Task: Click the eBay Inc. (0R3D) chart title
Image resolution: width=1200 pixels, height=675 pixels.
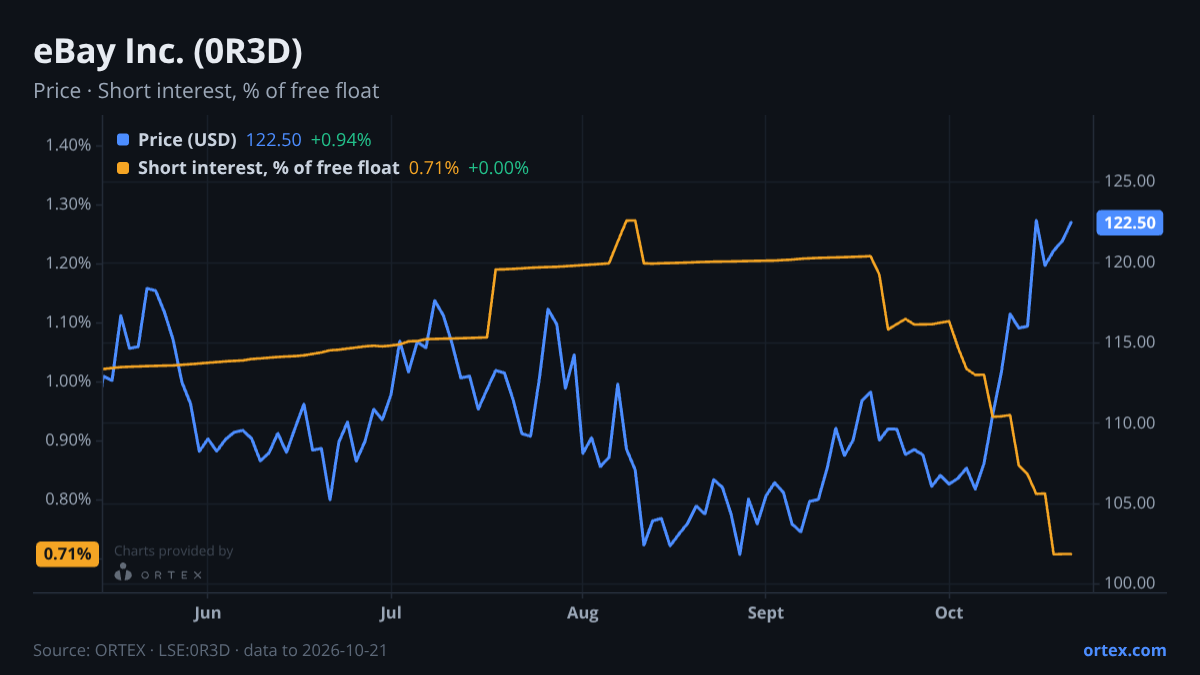Action: click(168, 52)
